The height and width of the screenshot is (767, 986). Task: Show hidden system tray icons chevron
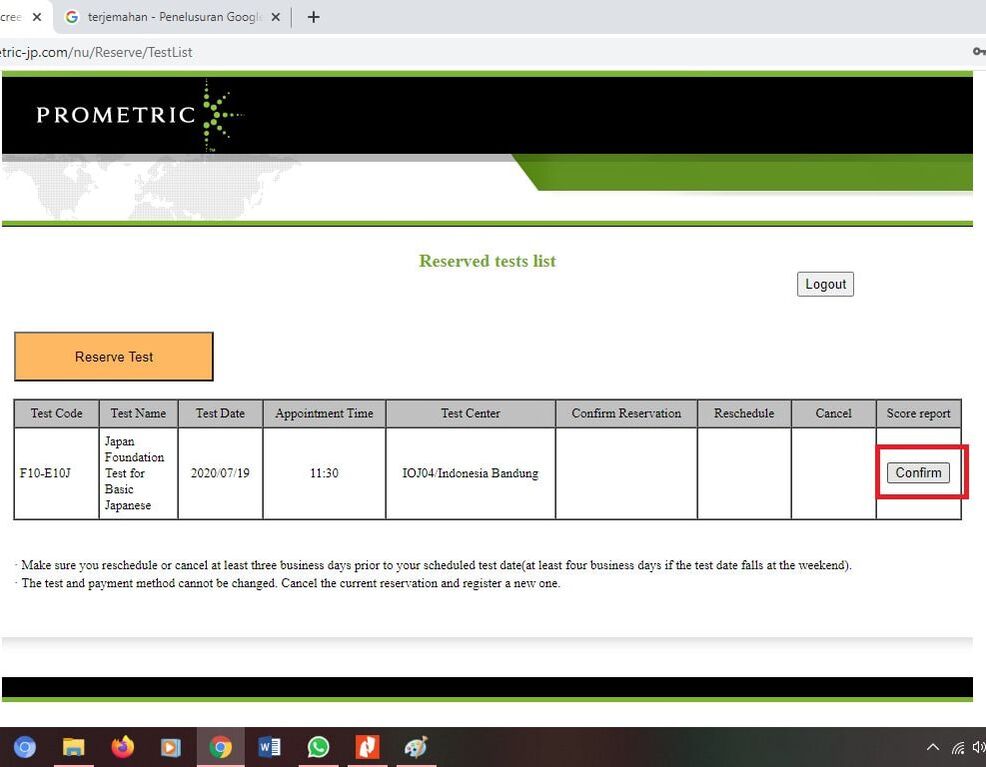(933, 747)
